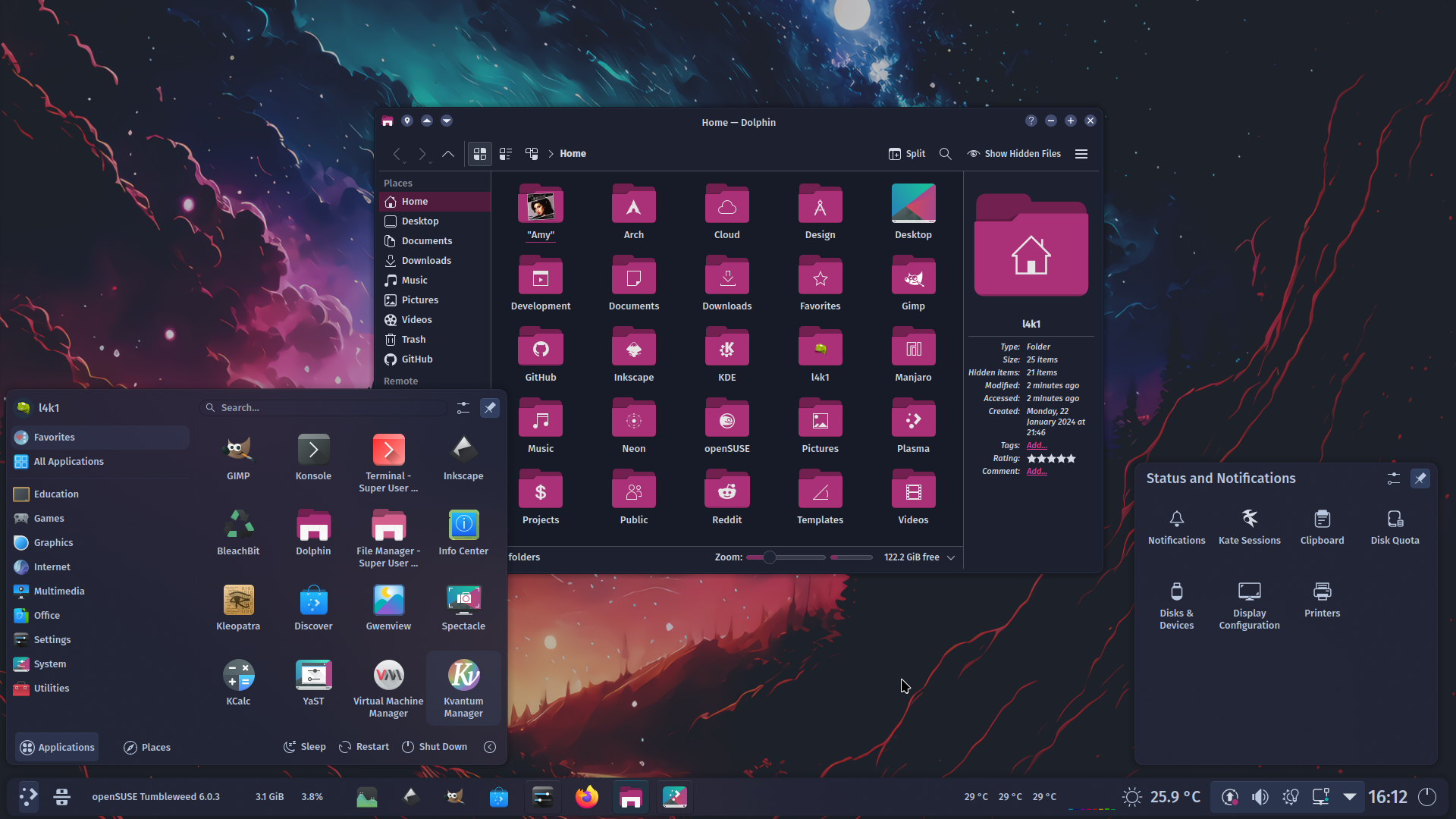This screenshot has height=819, width=1456.
Task: Select Favorites category in launcher
Action: (101, 438)
